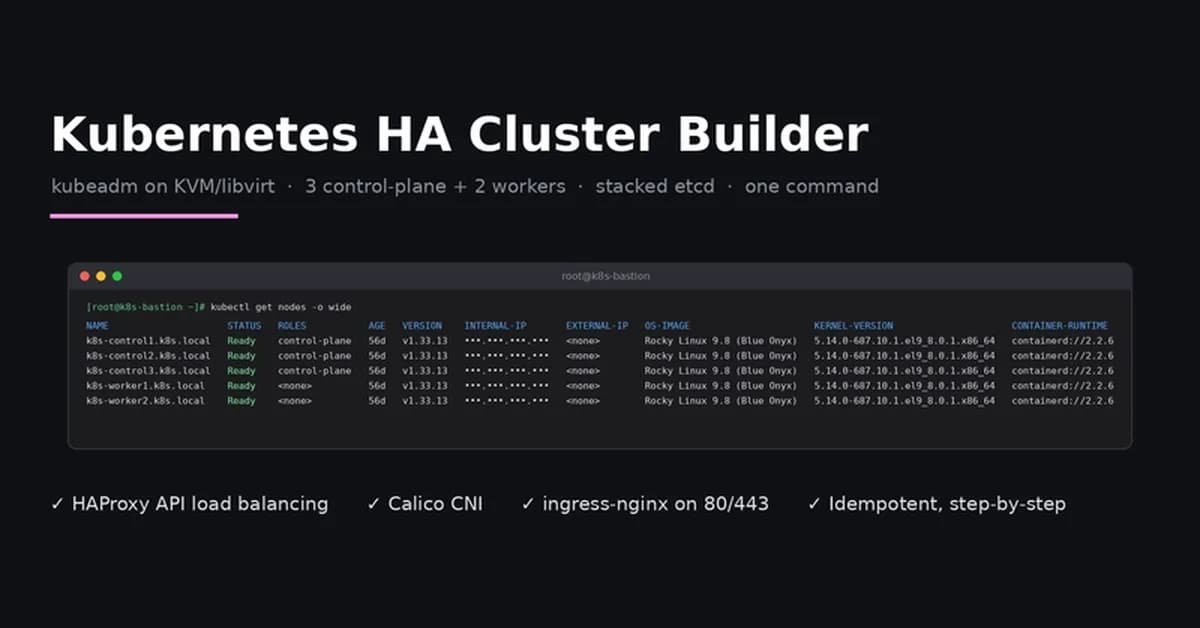The width and height of the screenshot is (1200, 628).
Task: Click the INTERNAL-IP column header
Action: point(495,326)
